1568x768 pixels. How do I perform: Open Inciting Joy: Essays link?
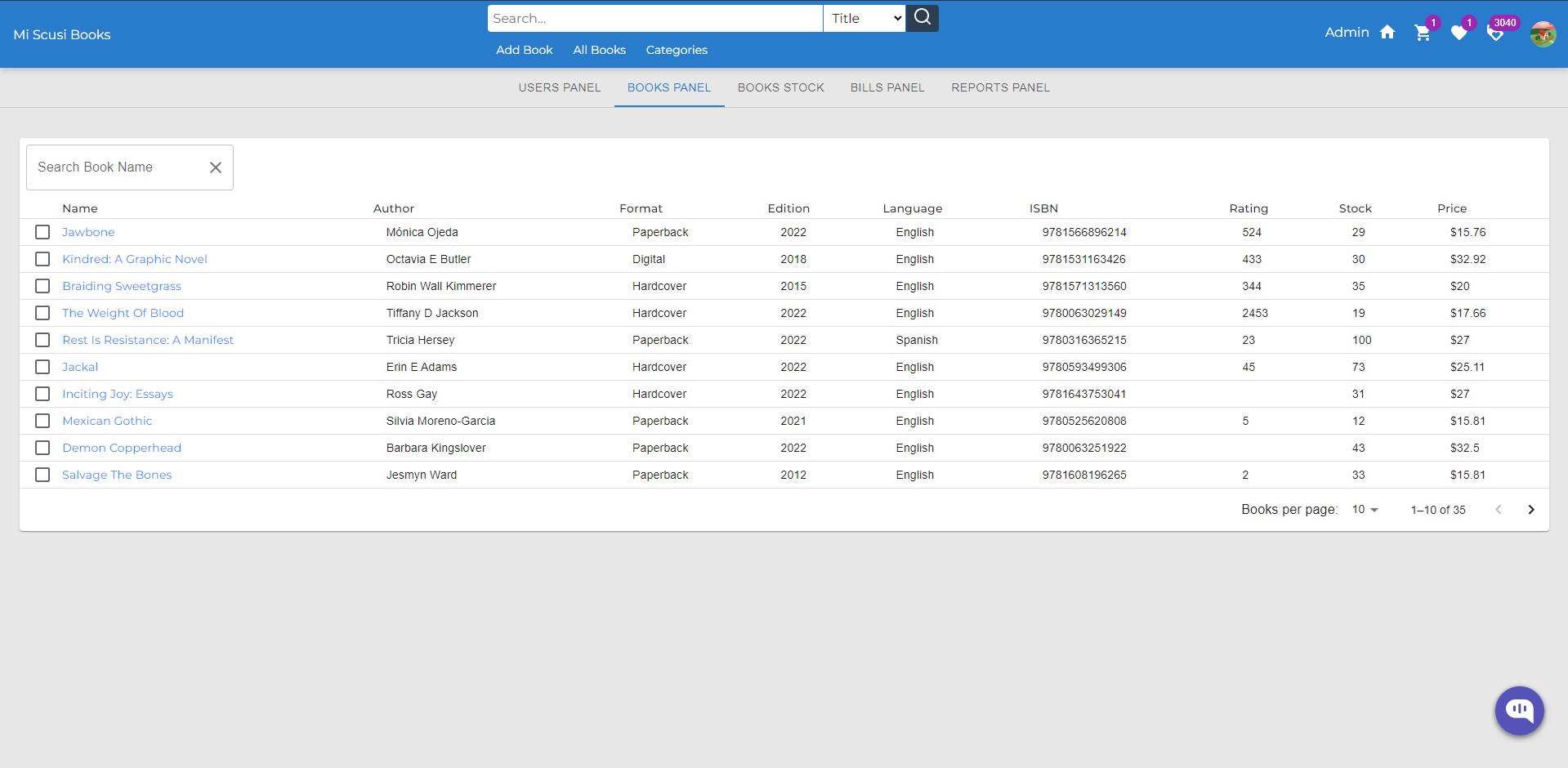tap(118, 394)
